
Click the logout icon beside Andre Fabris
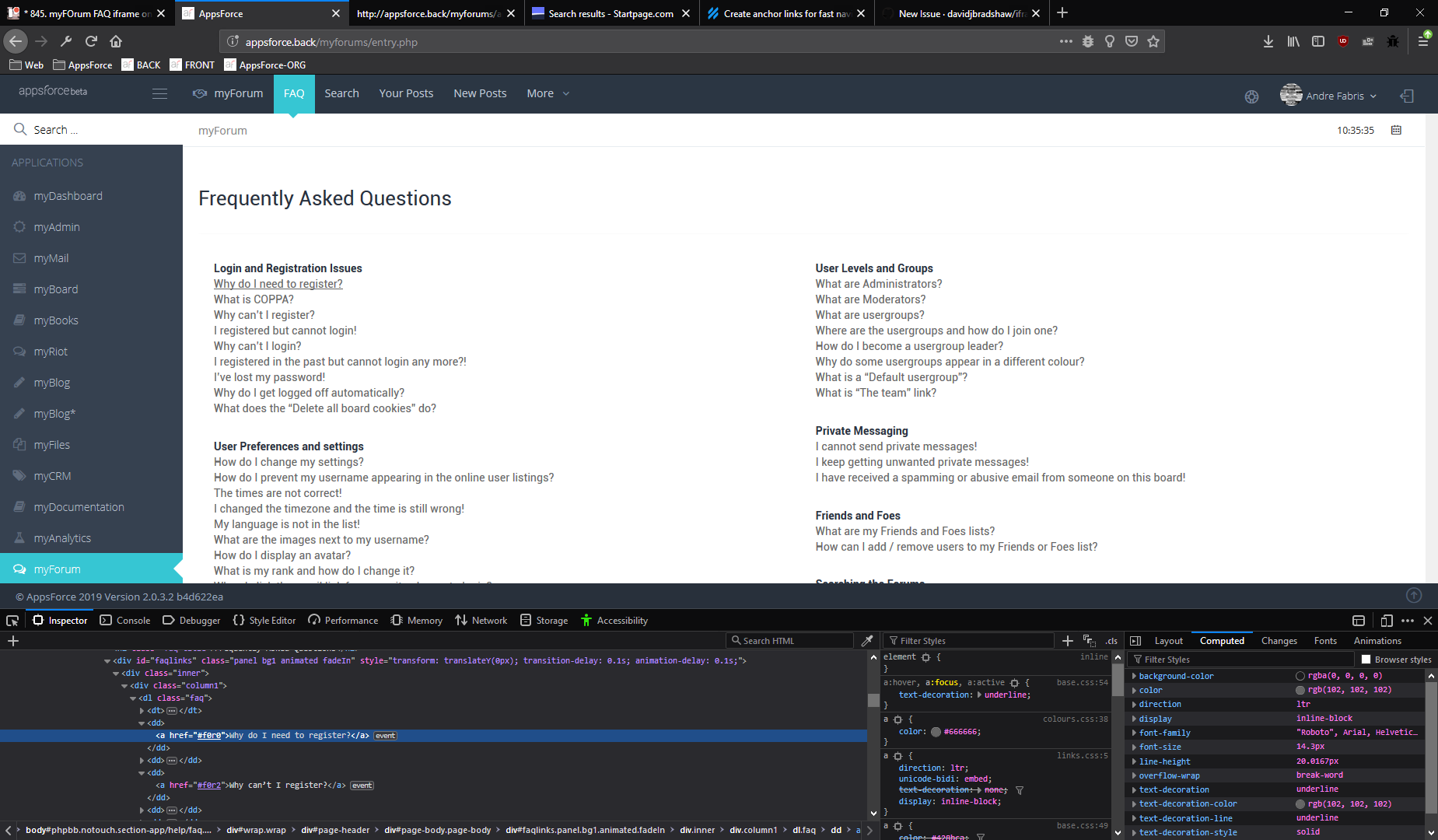point(1407,96)
